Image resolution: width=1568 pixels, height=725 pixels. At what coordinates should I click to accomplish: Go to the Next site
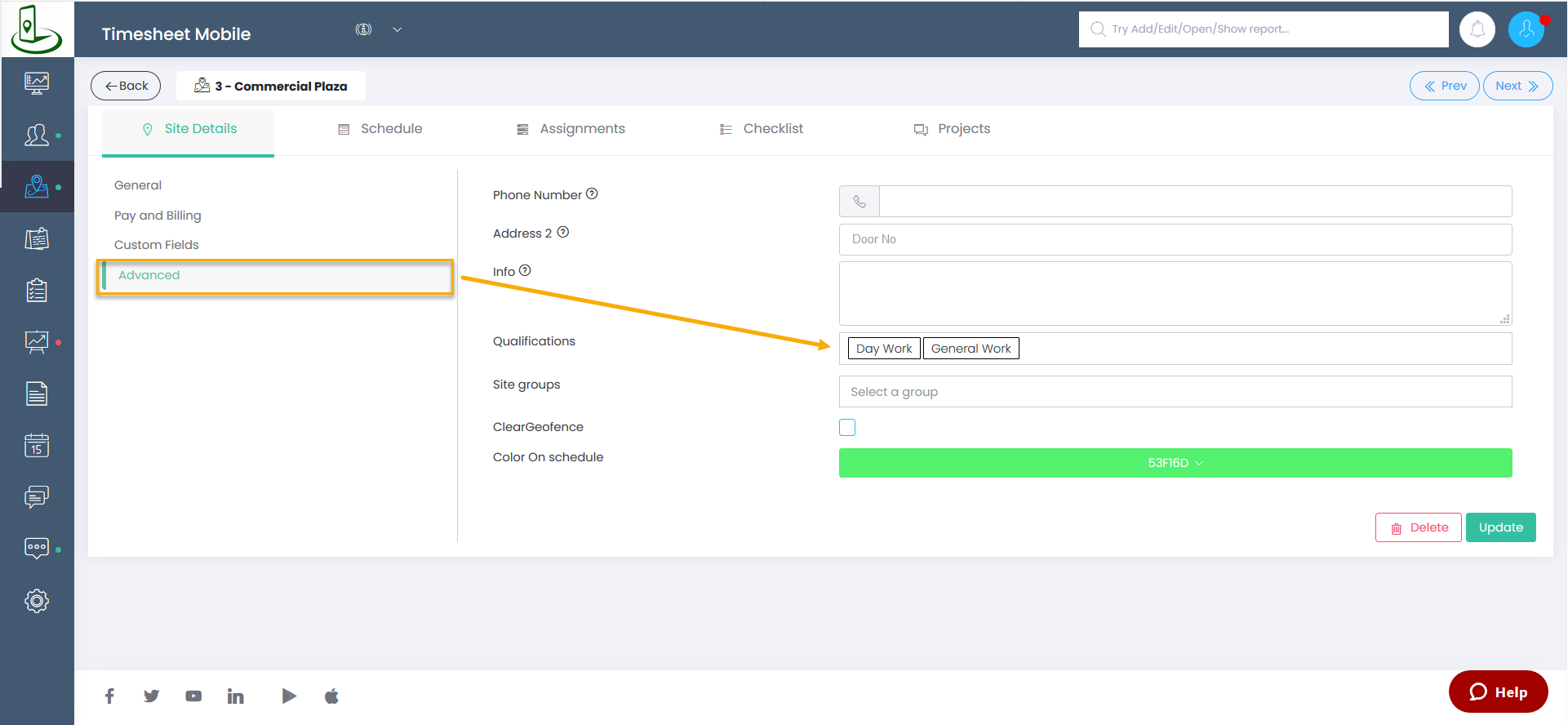1517,86
